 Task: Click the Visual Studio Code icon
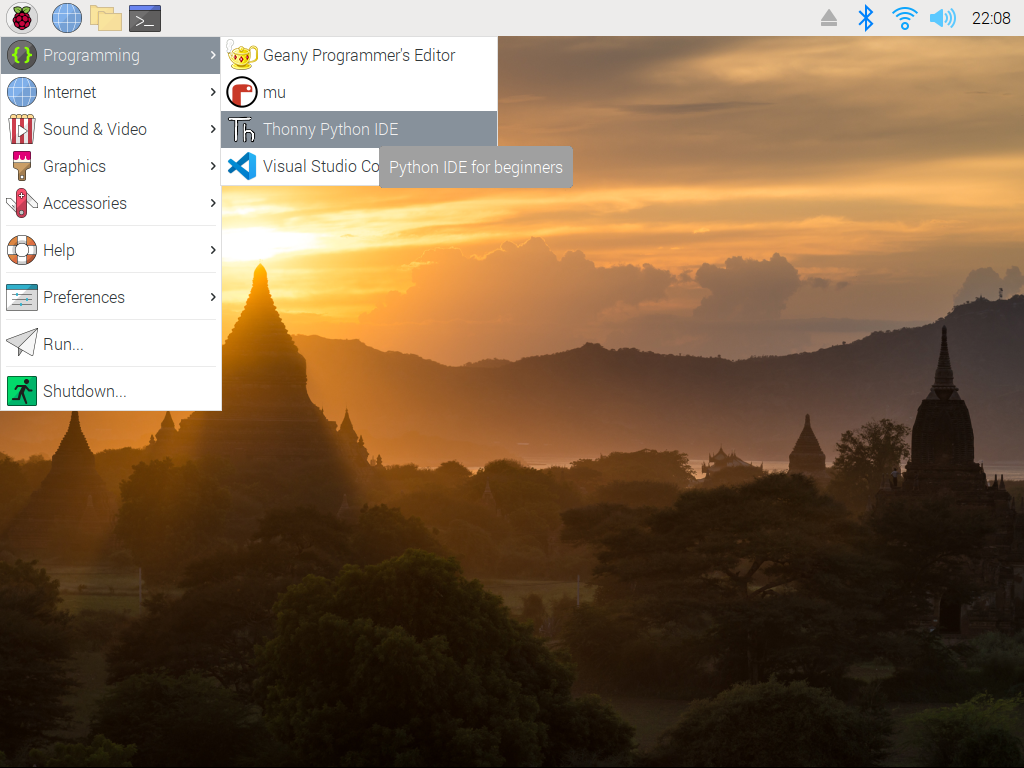click(242, 166)
